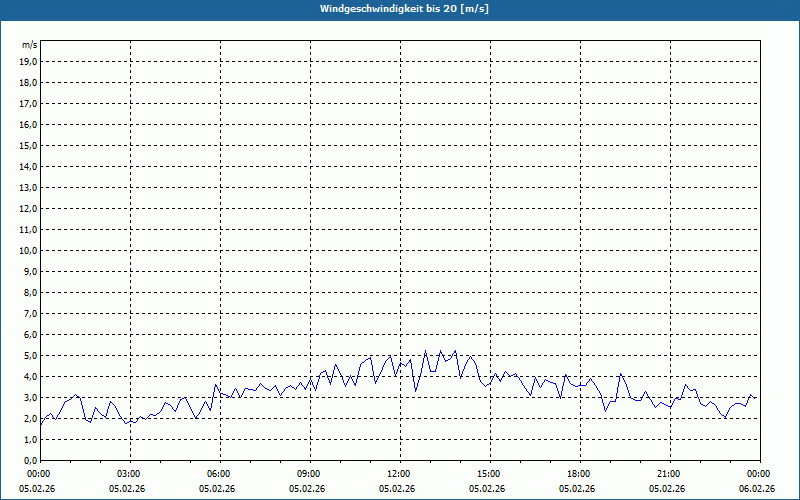Click the 16,0 y-axis label

coord(28,124)
